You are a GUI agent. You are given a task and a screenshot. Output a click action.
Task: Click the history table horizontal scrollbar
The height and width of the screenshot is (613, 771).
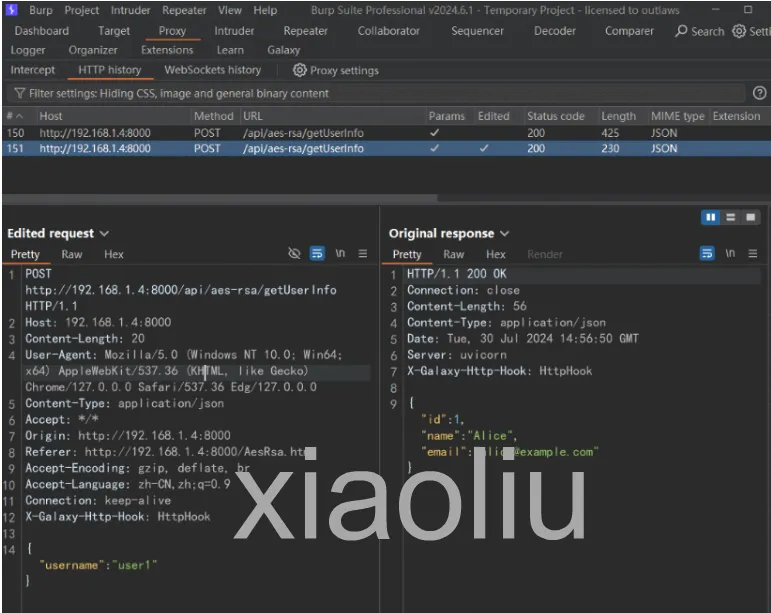click(220, 198)
